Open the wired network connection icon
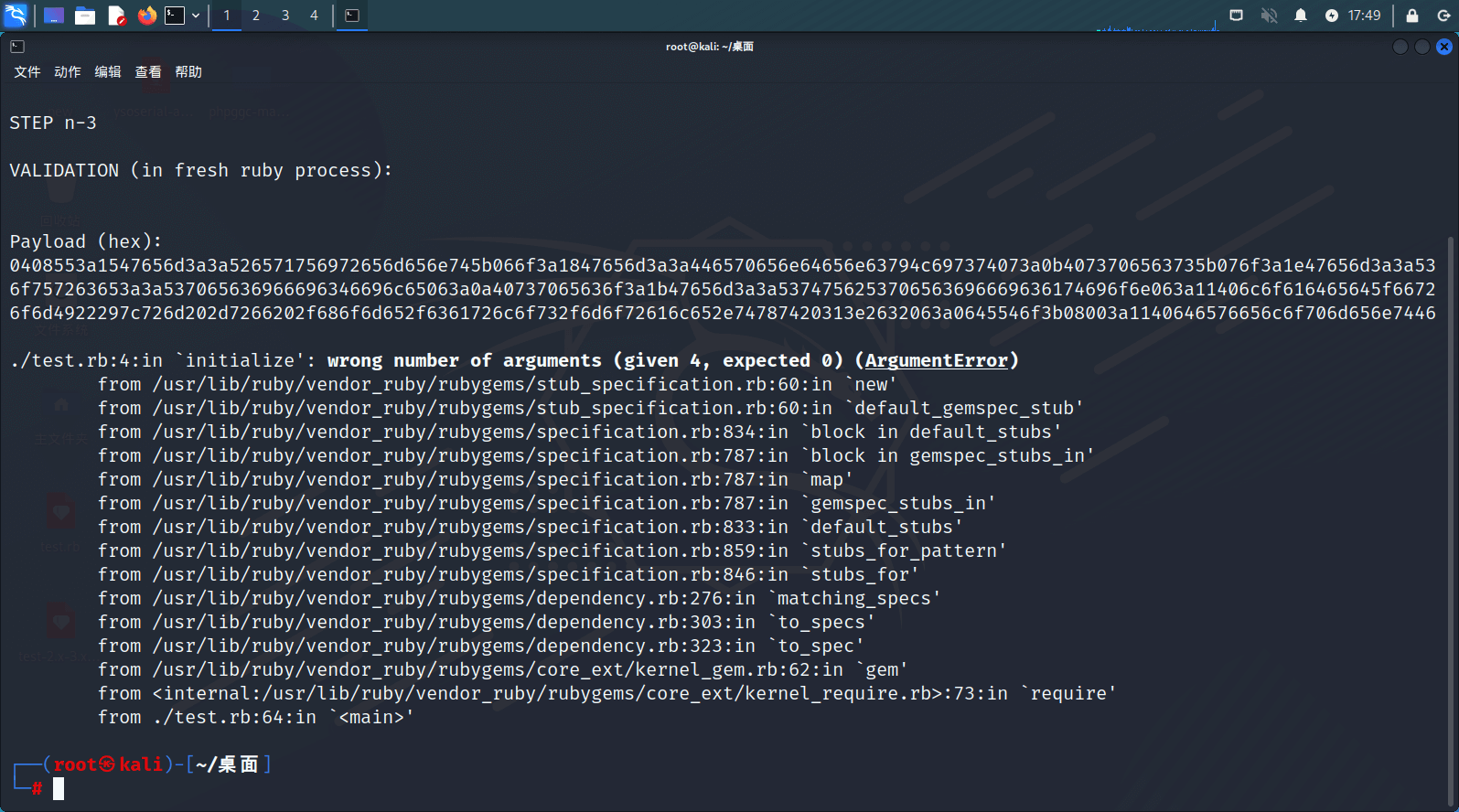This screenshot has height=812, width=1459. coord(1237,16)
